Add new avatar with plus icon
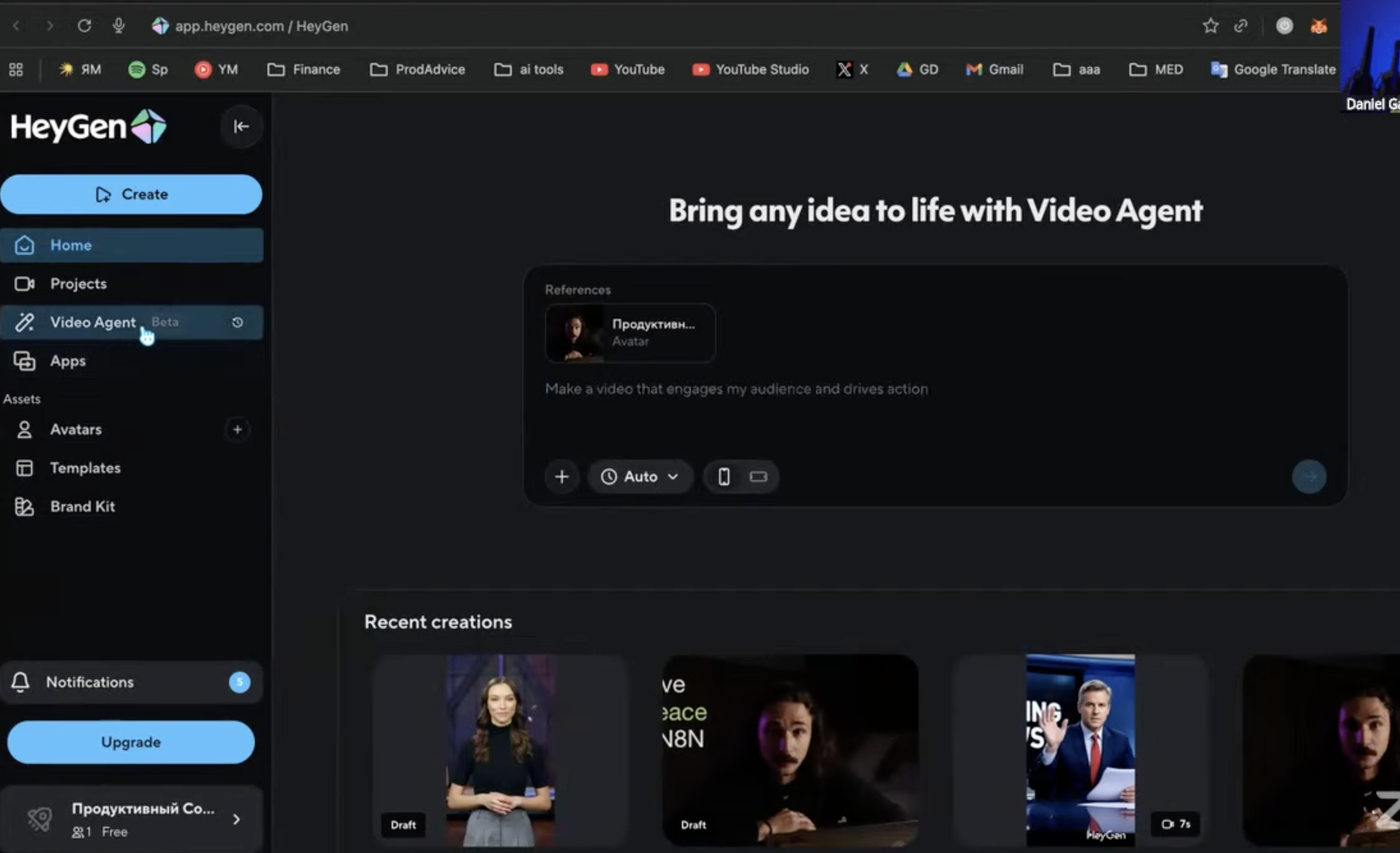 click(237, 429)
